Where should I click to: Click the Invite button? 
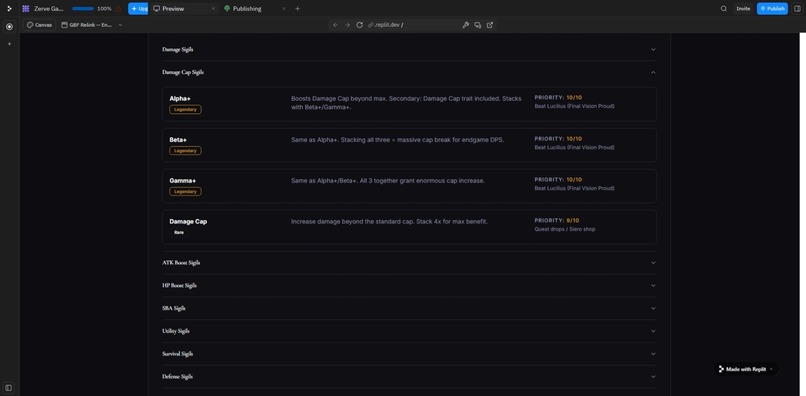coord(743,9)
